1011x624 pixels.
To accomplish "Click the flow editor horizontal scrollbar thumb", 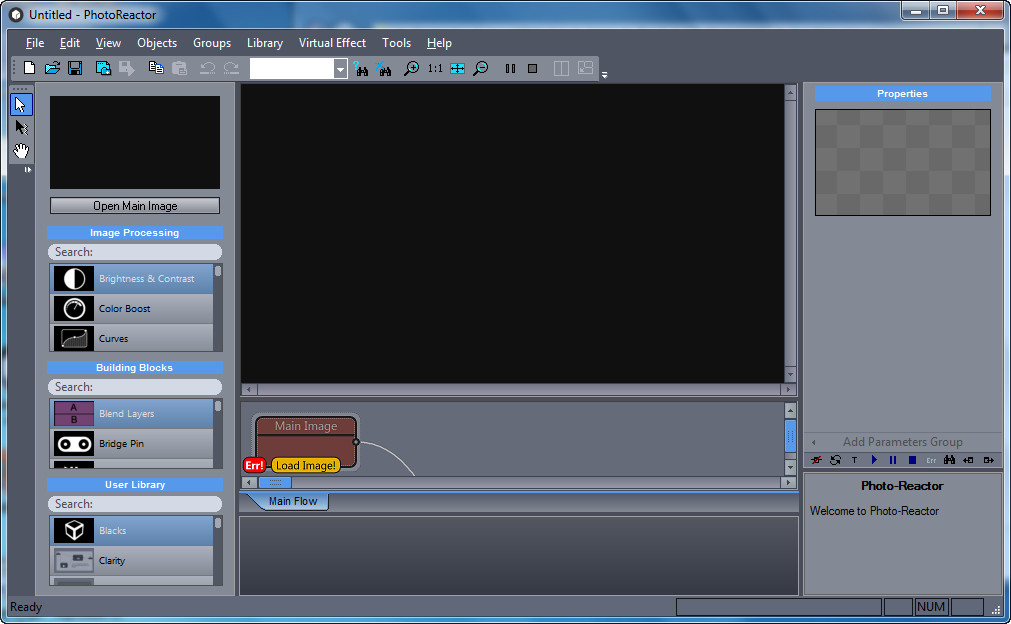I will pos(275,482).
